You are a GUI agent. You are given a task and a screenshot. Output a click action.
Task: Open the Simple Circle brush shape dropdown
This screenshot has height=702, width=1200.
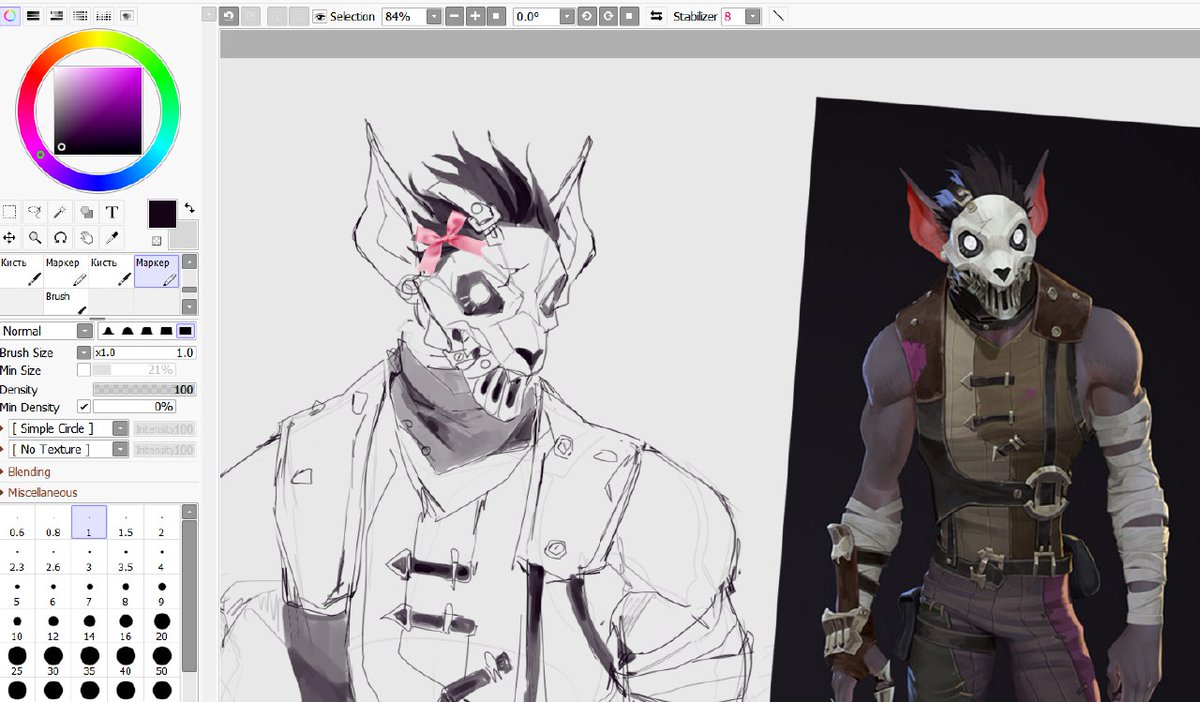[x=120, y=428]
